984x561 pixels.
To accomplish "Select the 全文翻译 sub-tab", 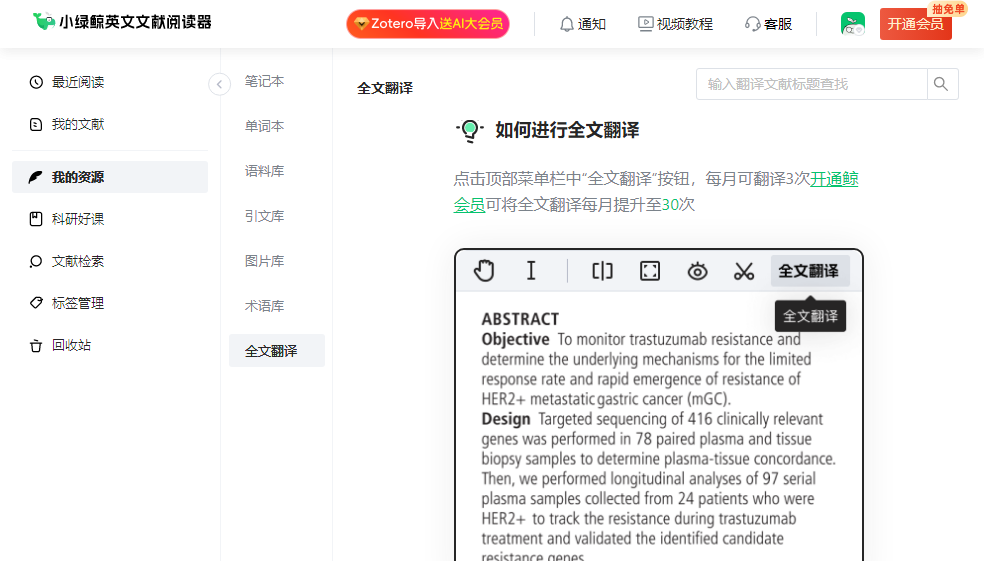I will click(277, 351).
